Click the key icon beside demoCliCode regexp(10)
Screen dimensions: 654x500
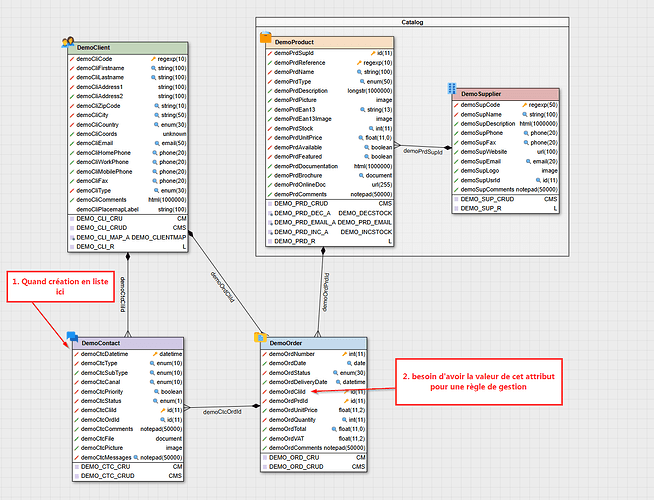pyautogui.click(x=153, y=59)
